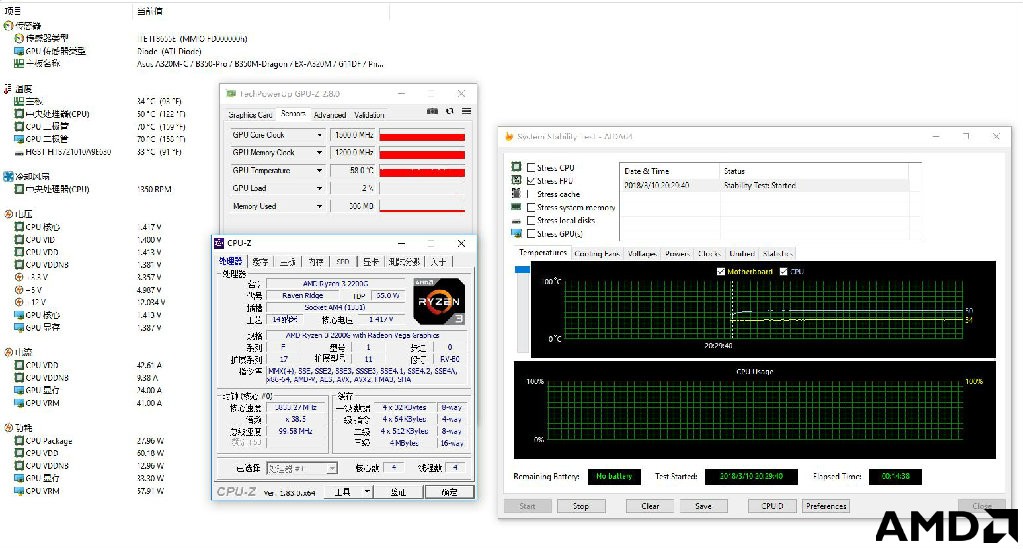The height and width of the screenshot is (549, 1023).
Task: Enable the Stress local disks checkbox
Action: click(530, 221)
